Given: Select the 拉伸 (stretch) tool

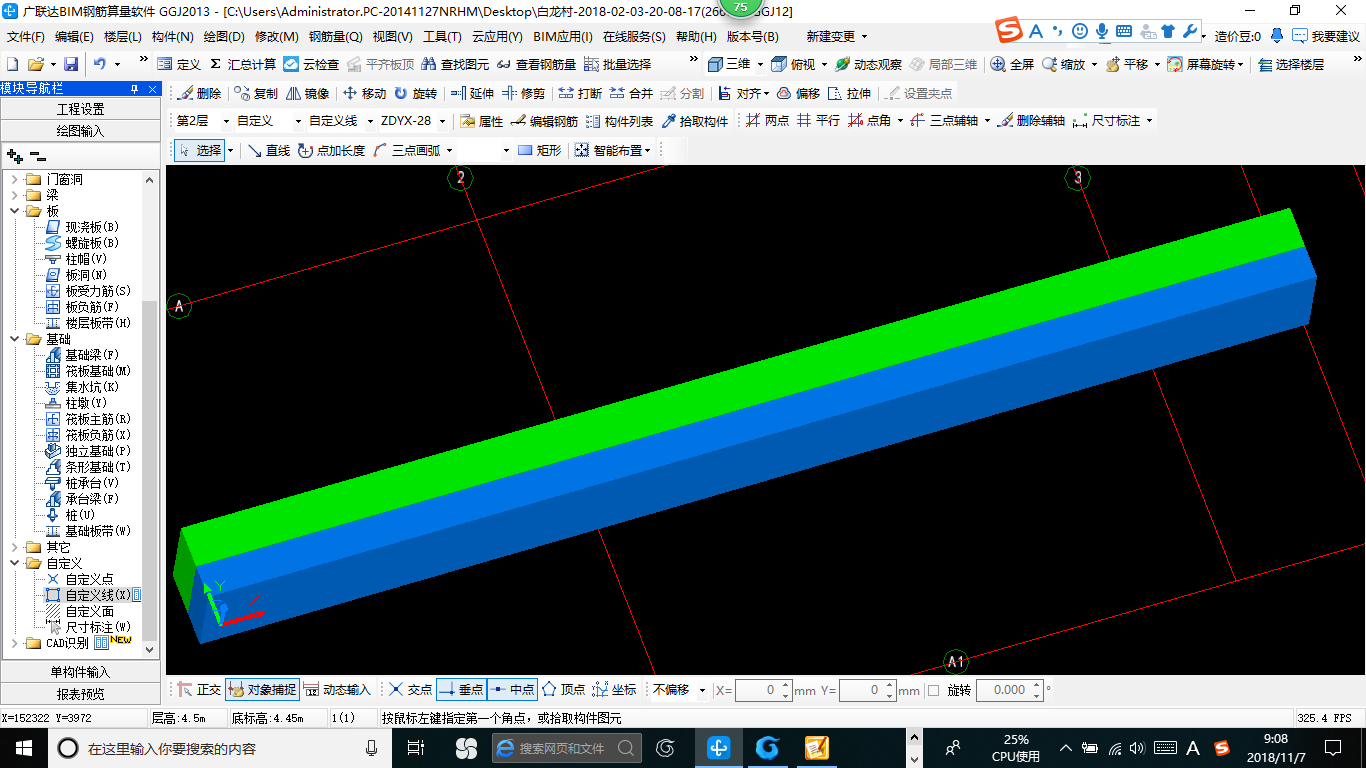Looking at the screenshot, I should [x=849, y=93].
